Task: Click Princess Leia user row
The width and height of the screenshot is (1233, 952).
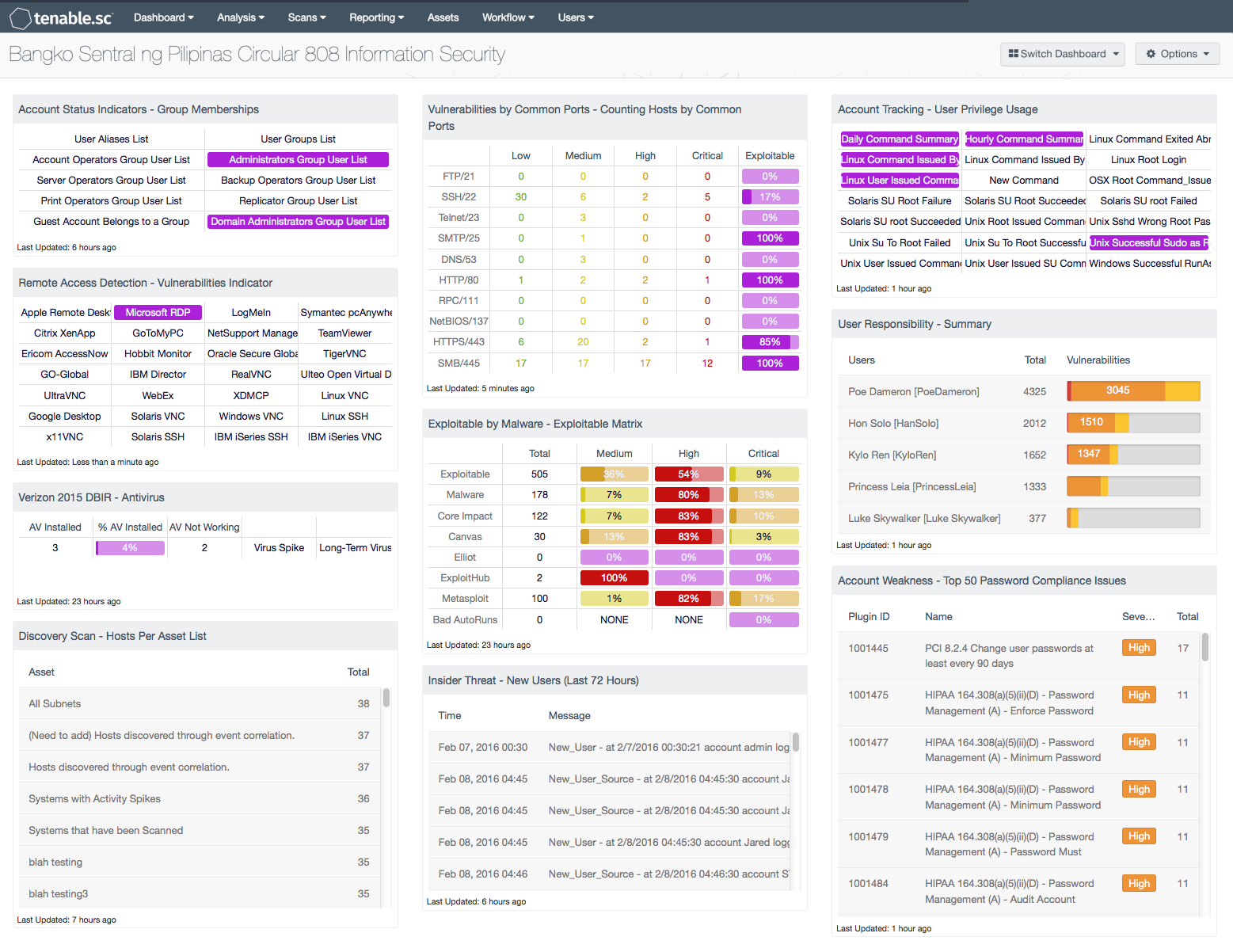Action: (1024, 486)
